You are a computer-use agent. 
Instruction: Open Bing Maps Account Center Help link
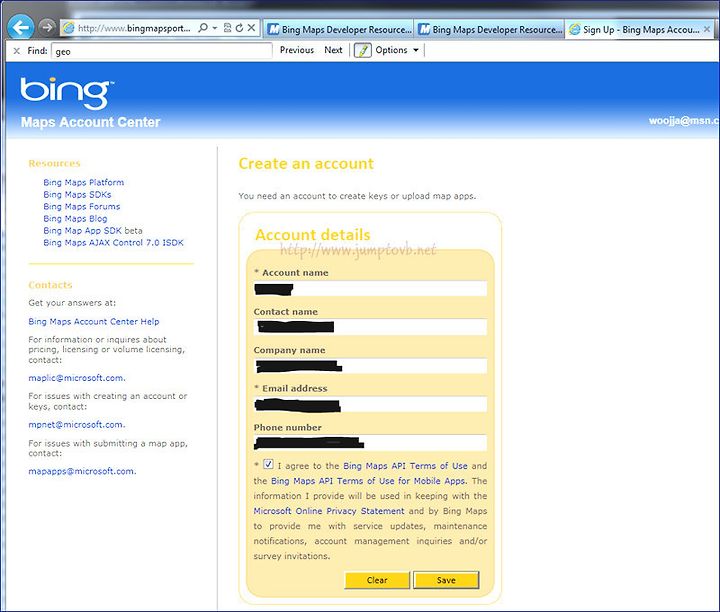[x=94, y=321]
